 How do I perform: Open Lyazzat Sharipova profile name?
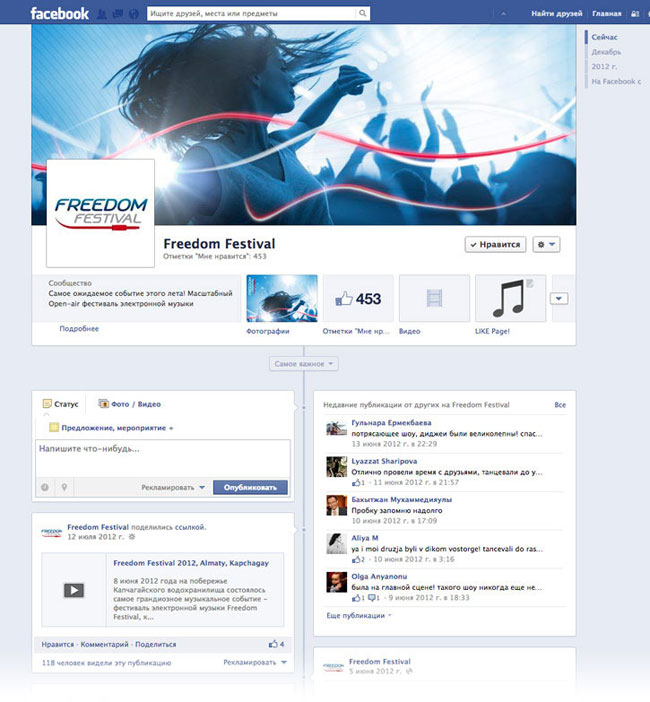[x=384, y=461]
